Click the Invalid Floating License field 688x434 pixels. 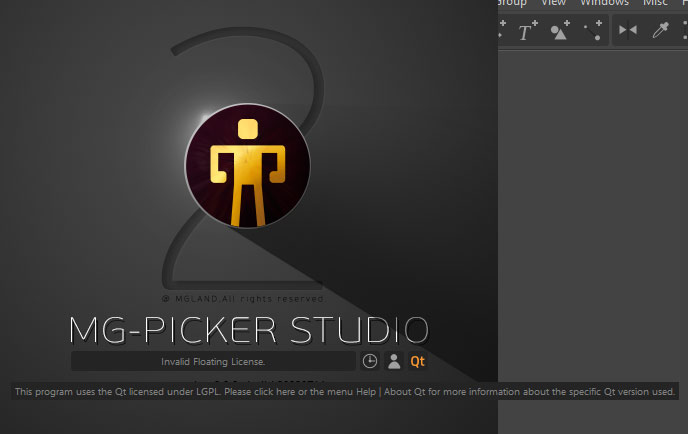[213, 361]
